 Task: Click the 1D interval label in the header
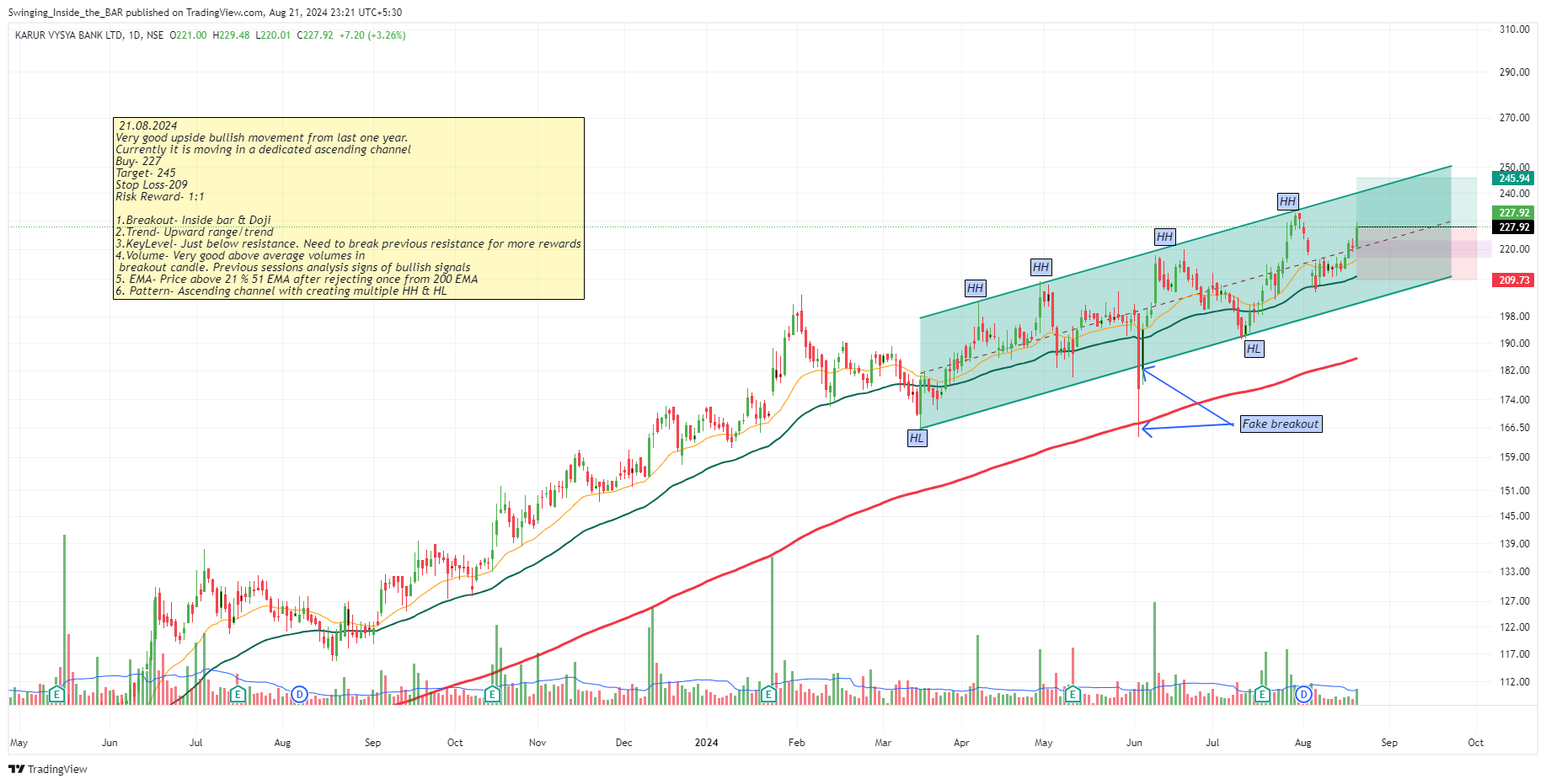(x=134, y=35)
